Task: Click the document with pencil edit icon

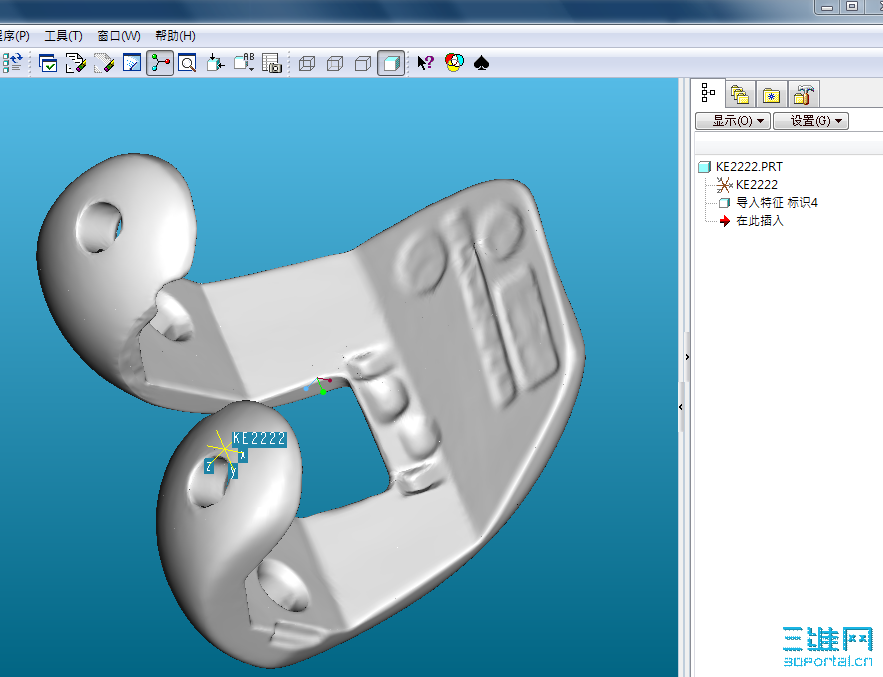Action: pos(75,63)
